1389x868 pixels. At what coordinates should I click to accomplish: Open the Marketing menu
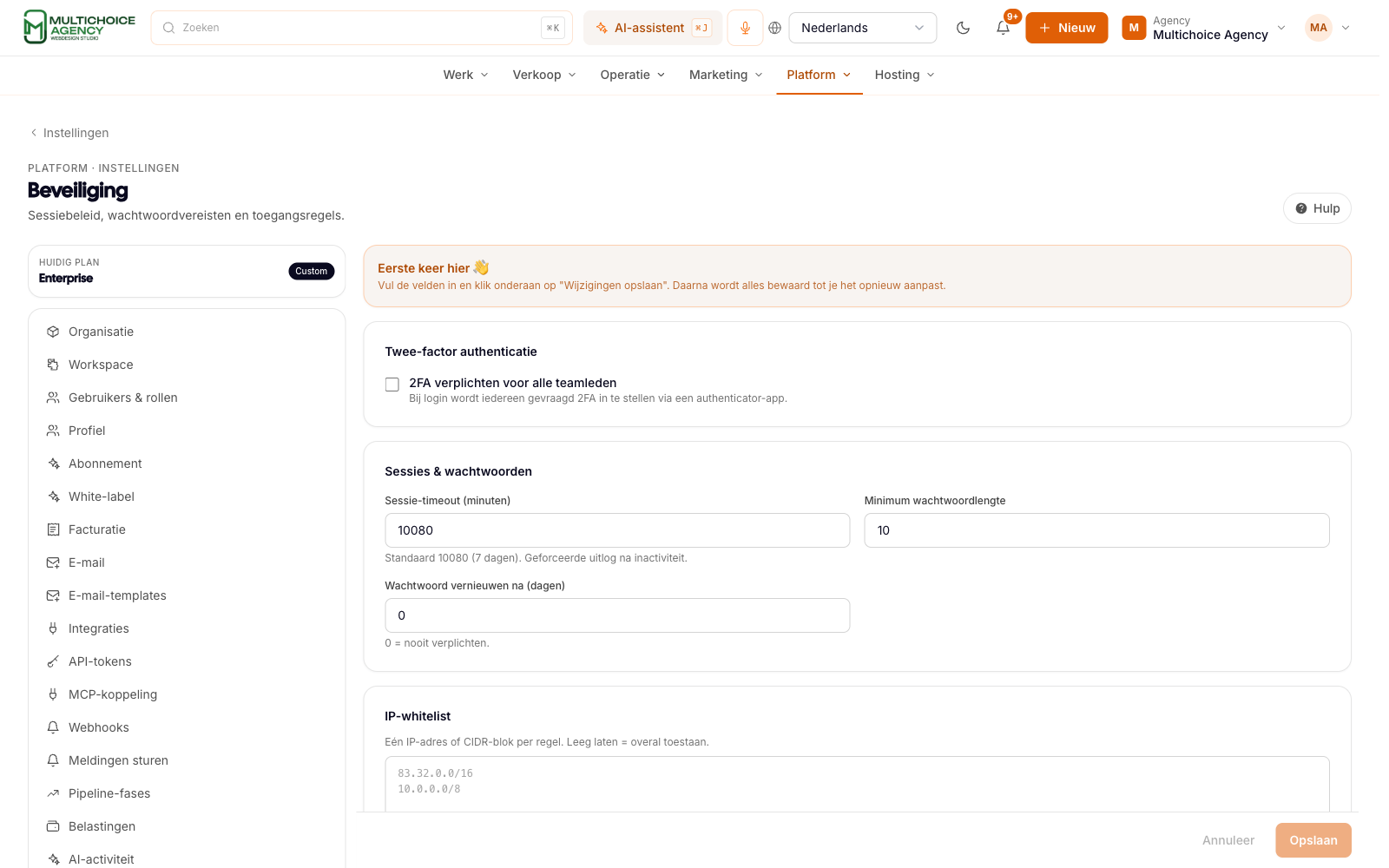(x=726, y=75)
